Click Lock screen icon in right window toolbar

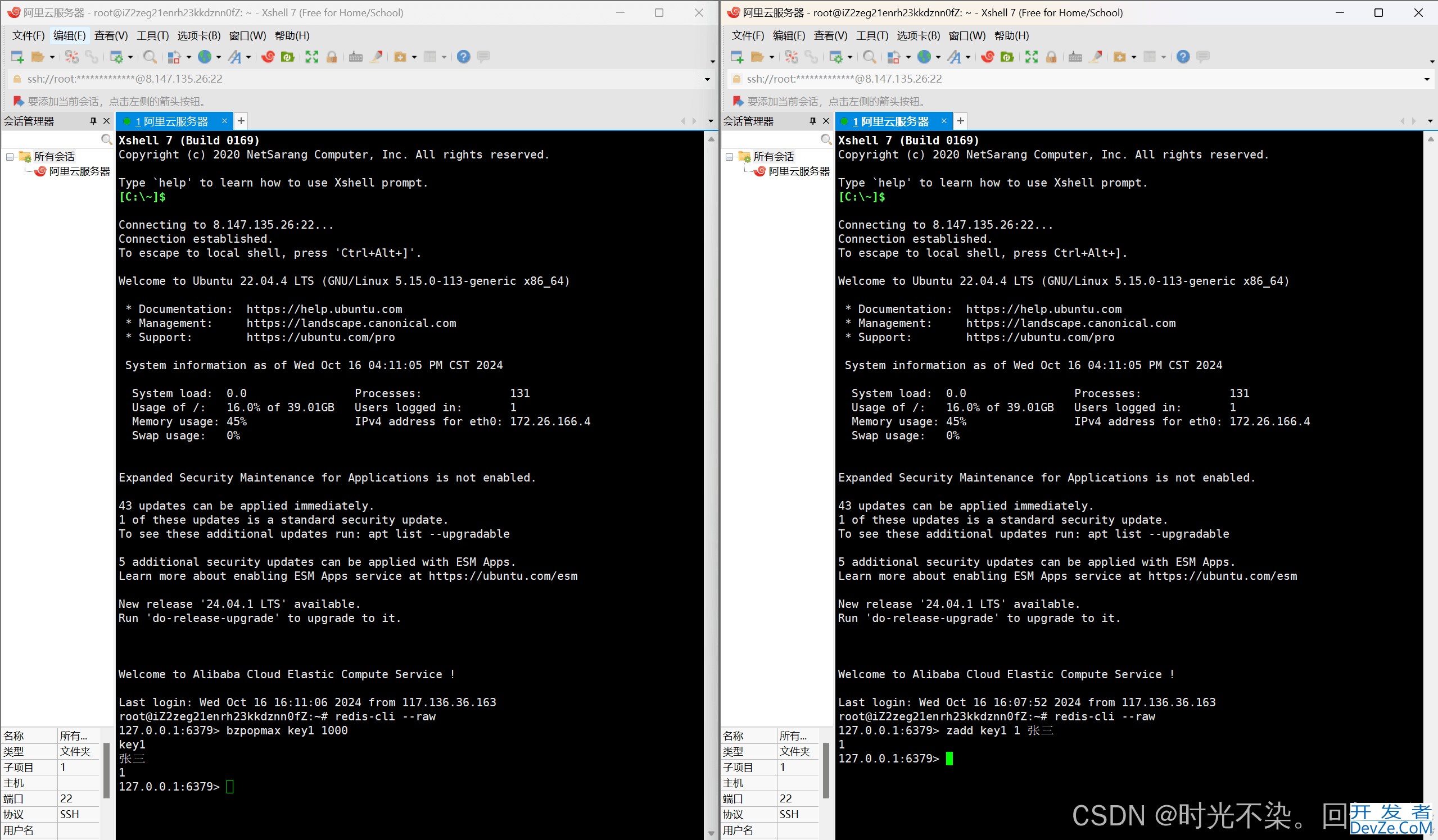tap(1051, 56)
